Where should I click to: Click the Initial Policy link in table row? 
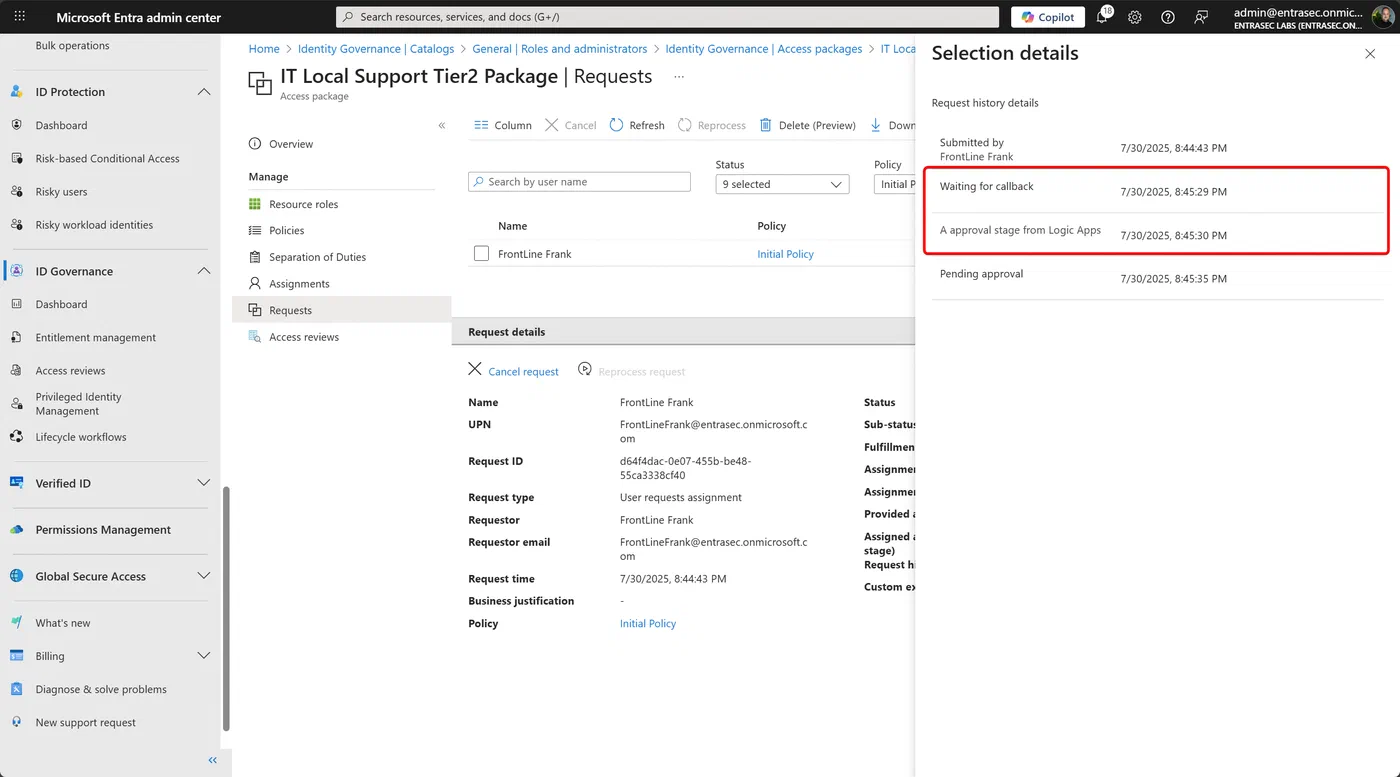785,254
